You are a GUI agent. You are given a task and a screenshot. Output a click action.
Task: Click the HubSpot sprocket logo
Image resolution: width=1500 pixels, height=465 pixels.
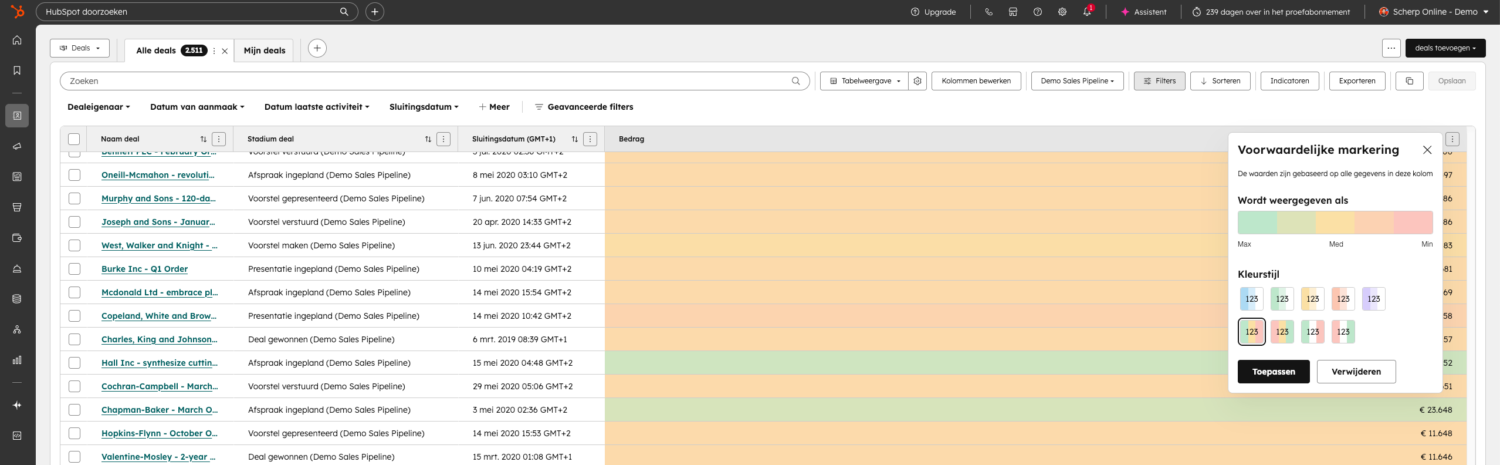17,12
